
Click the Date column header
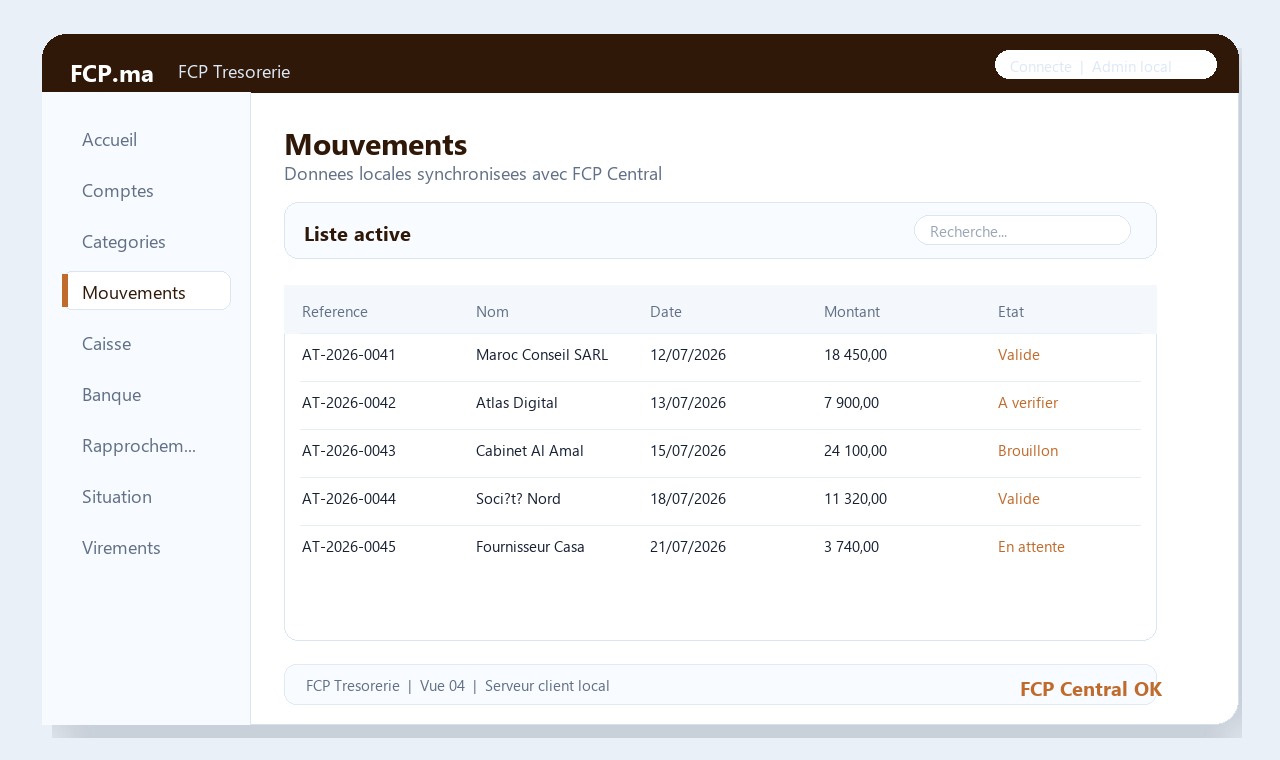point(666,312)
